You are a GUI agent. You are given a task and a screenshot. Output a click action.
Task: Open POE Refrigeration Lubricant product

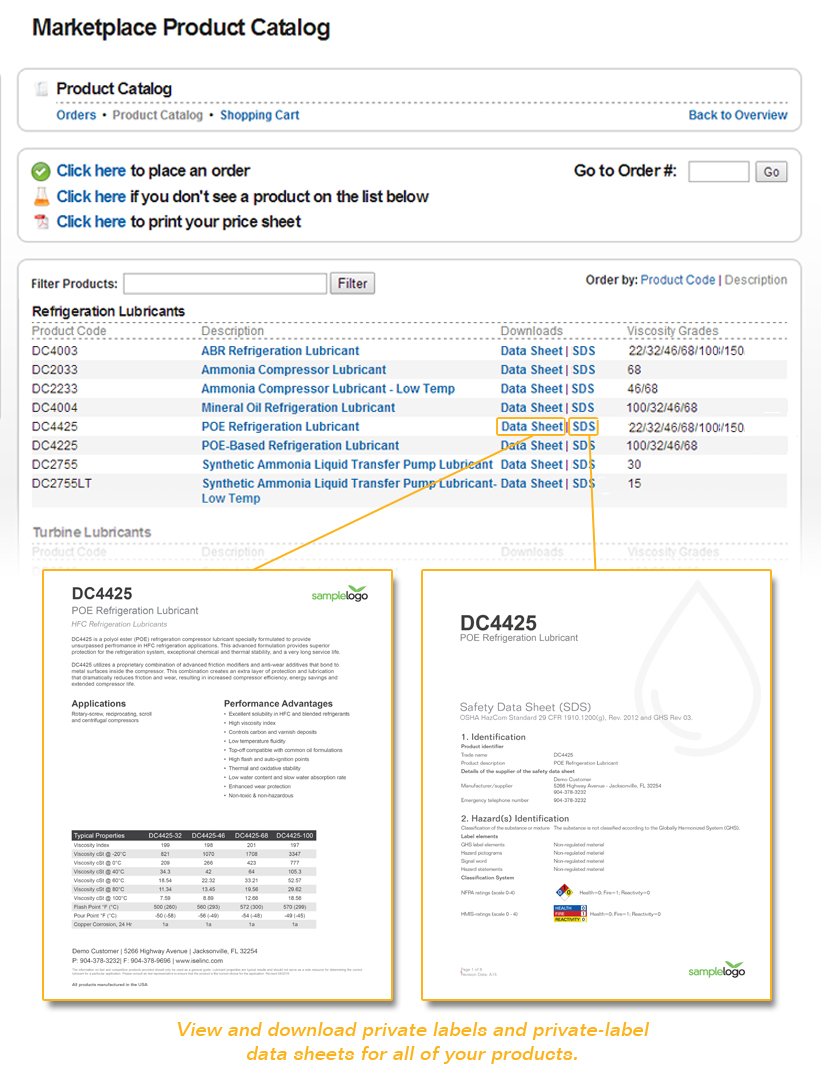280,427
